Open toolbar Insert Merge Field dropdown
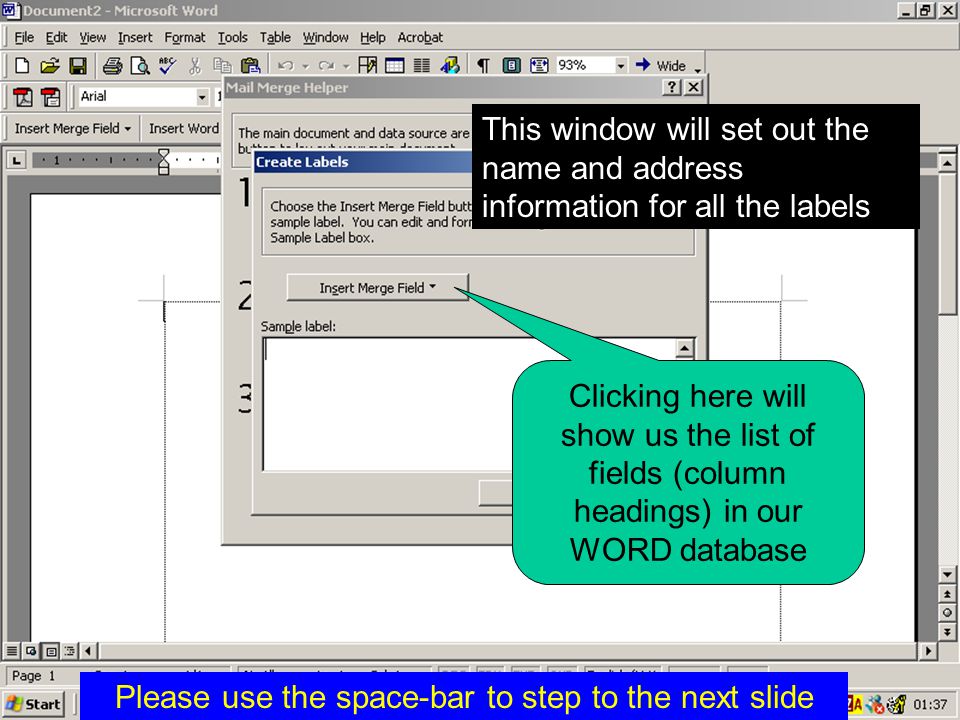This screenshot has width=960, height=720. tap(72, 129)
